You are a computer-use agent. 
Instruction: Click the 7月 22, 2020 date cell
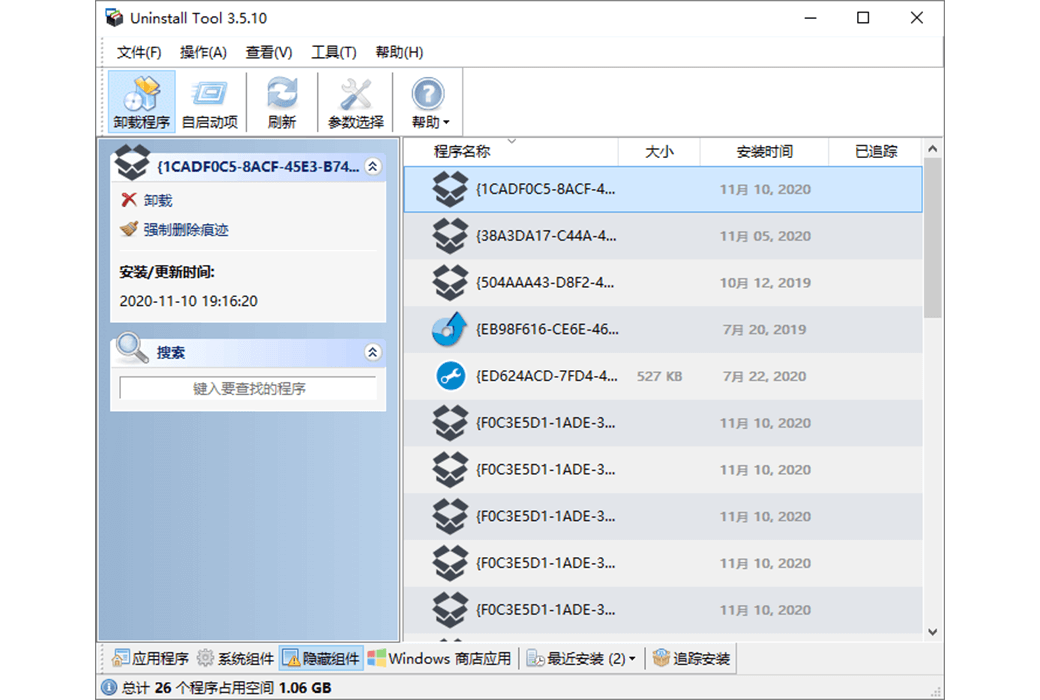pos(764,376)
